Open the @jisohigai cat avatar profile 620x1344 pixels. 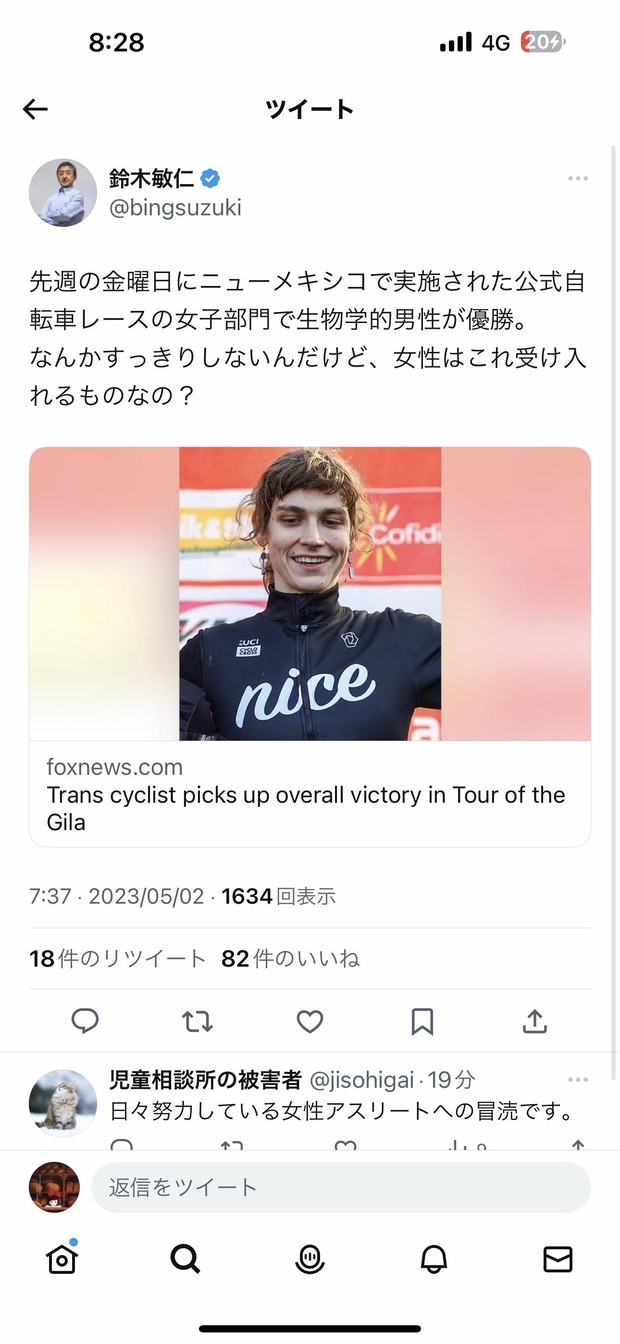tap(63, 1103)
